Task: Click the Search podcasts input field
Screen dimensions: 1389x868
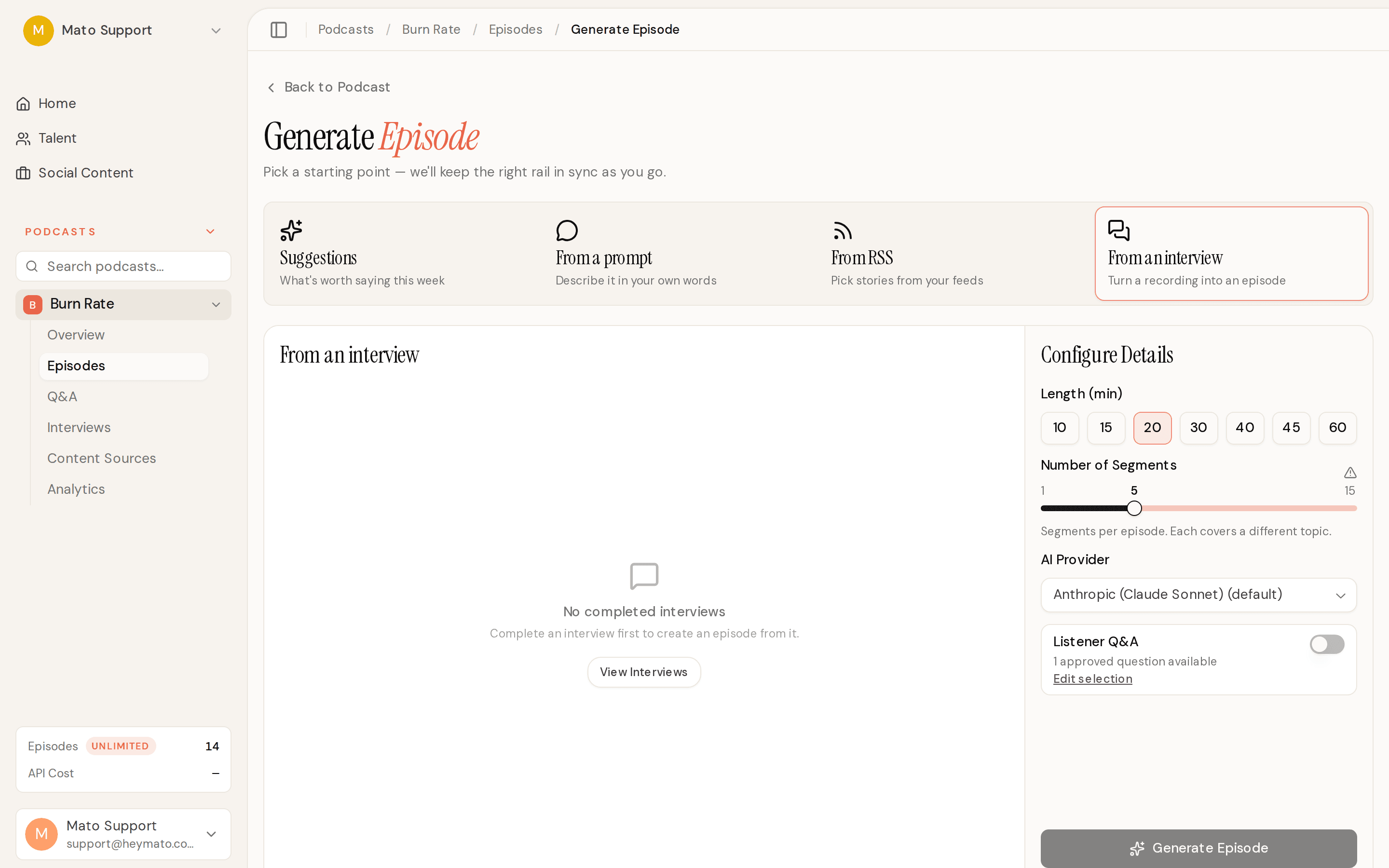Action: tap(123, 266)
